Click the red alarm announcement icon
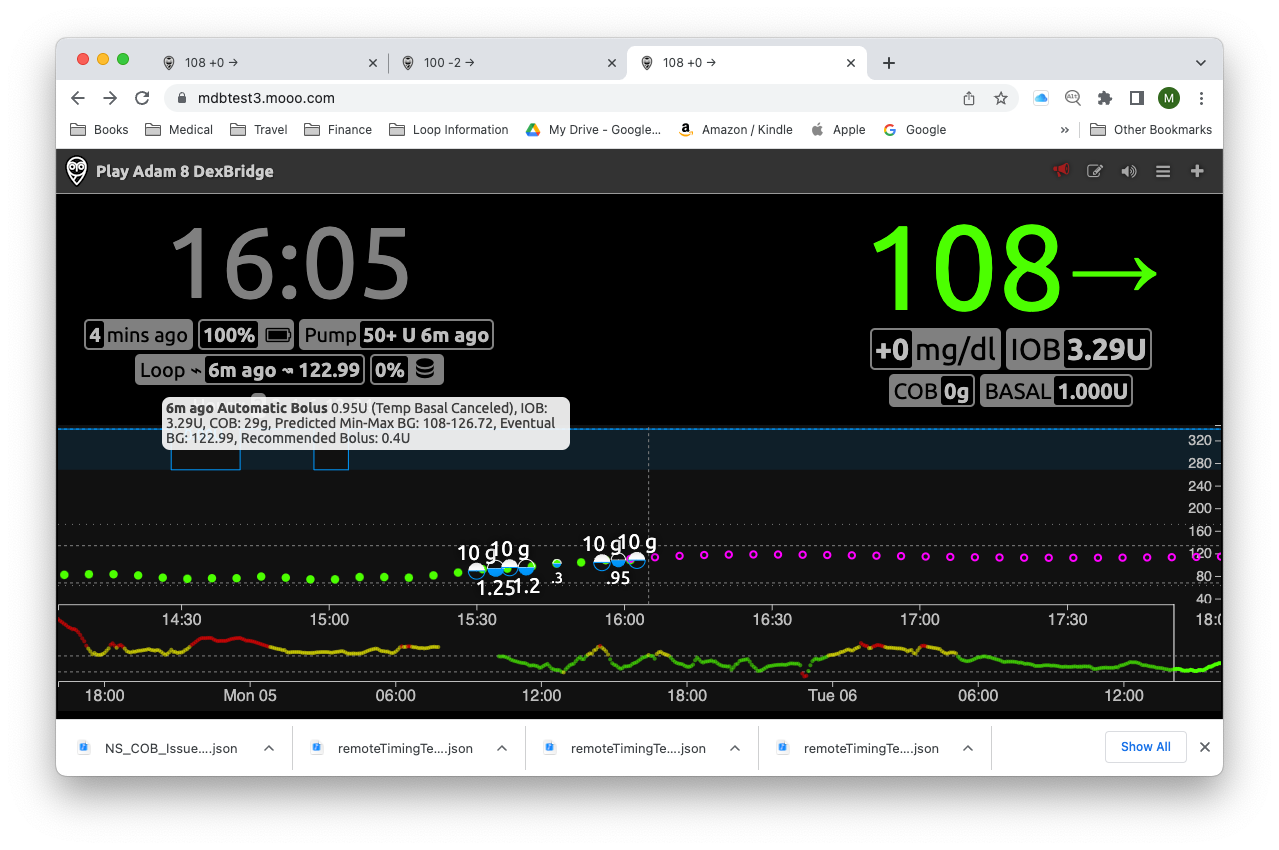 1060,171
